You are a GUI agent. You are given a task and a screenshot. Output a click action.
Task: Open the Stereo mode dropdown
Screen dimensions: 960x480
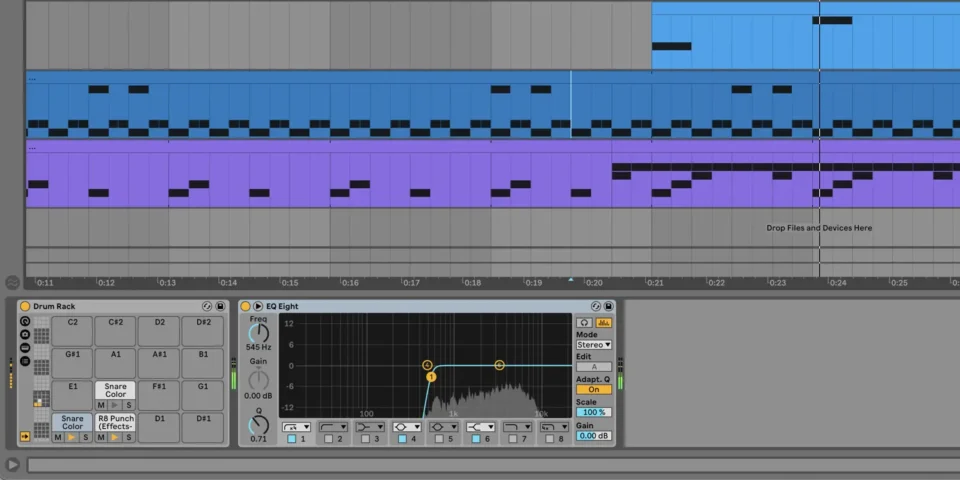(x=593, y=344)
